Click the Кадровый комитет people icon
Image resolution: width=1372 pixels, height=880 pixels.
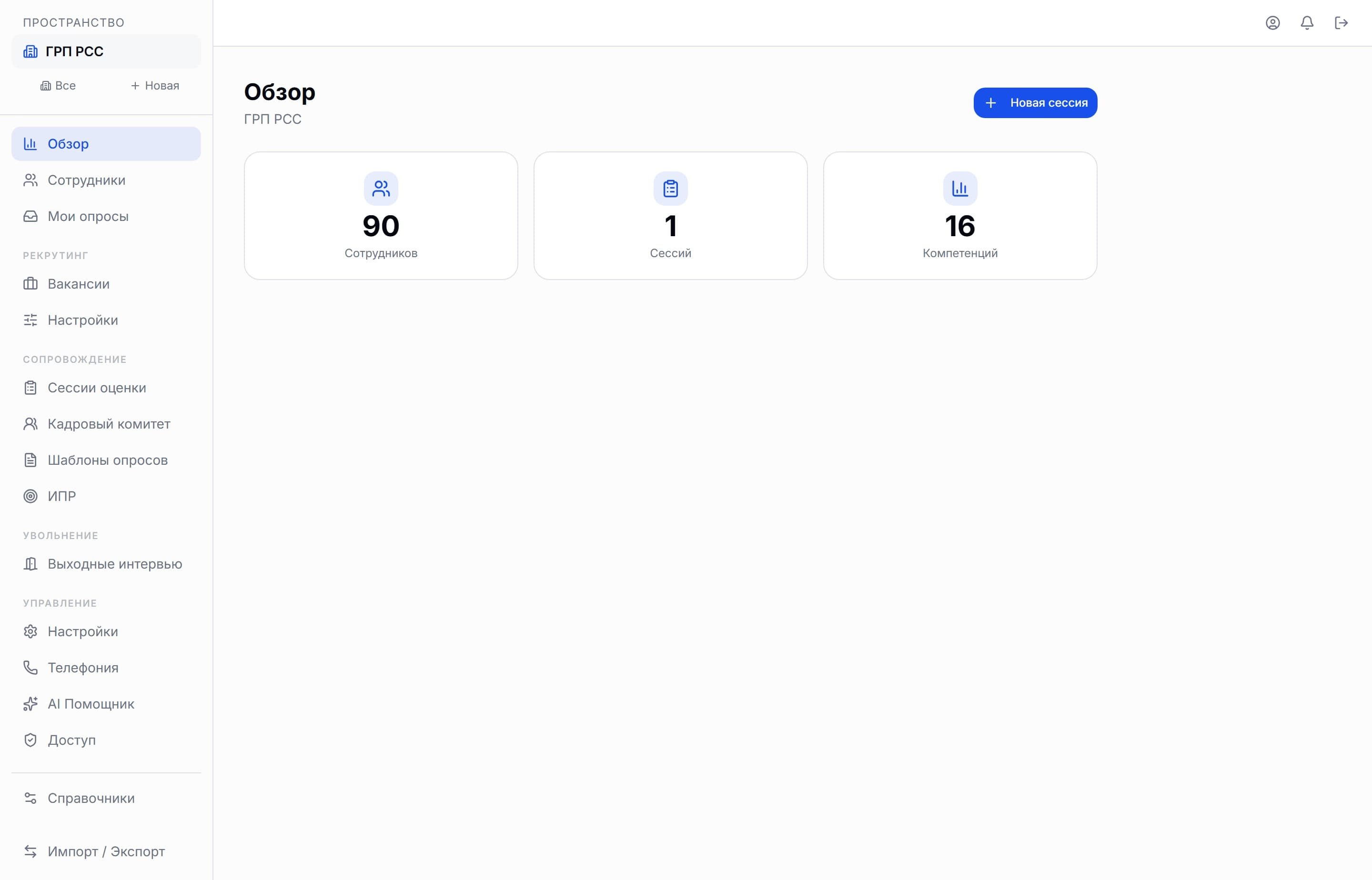(30, 423)
